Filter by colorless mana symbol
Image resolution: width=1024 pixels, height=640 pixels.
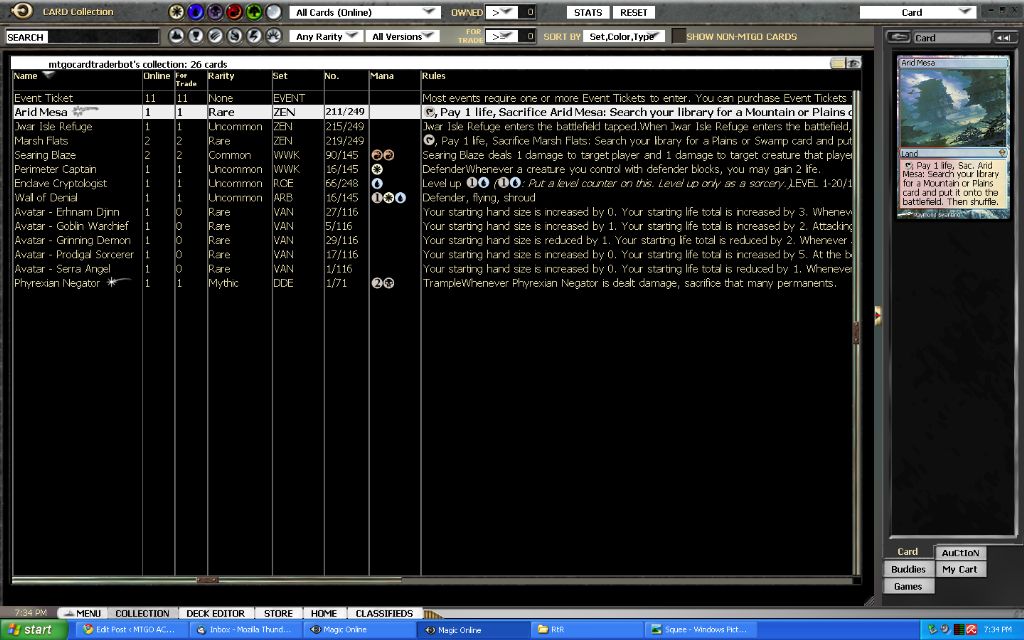pos(273,12)
